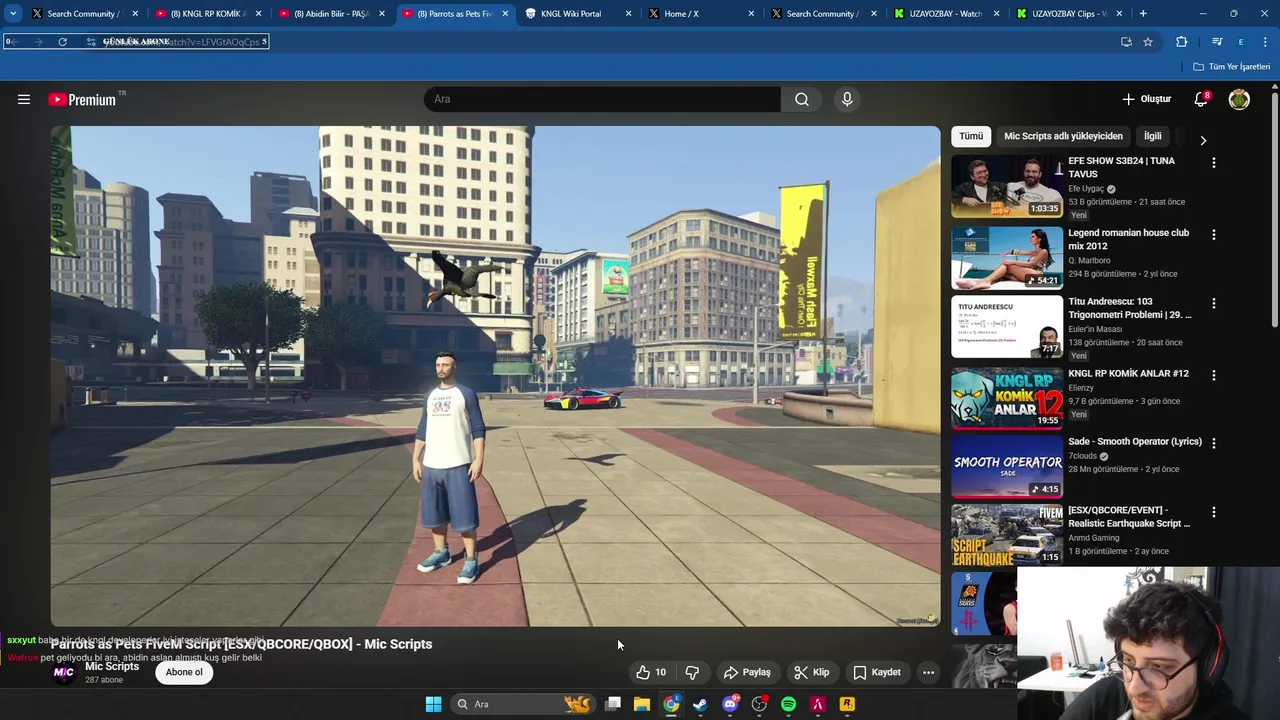Open Titu Andreescu trigonometri thumbnail
The image size is (1280, 720).
point(1007,327)
